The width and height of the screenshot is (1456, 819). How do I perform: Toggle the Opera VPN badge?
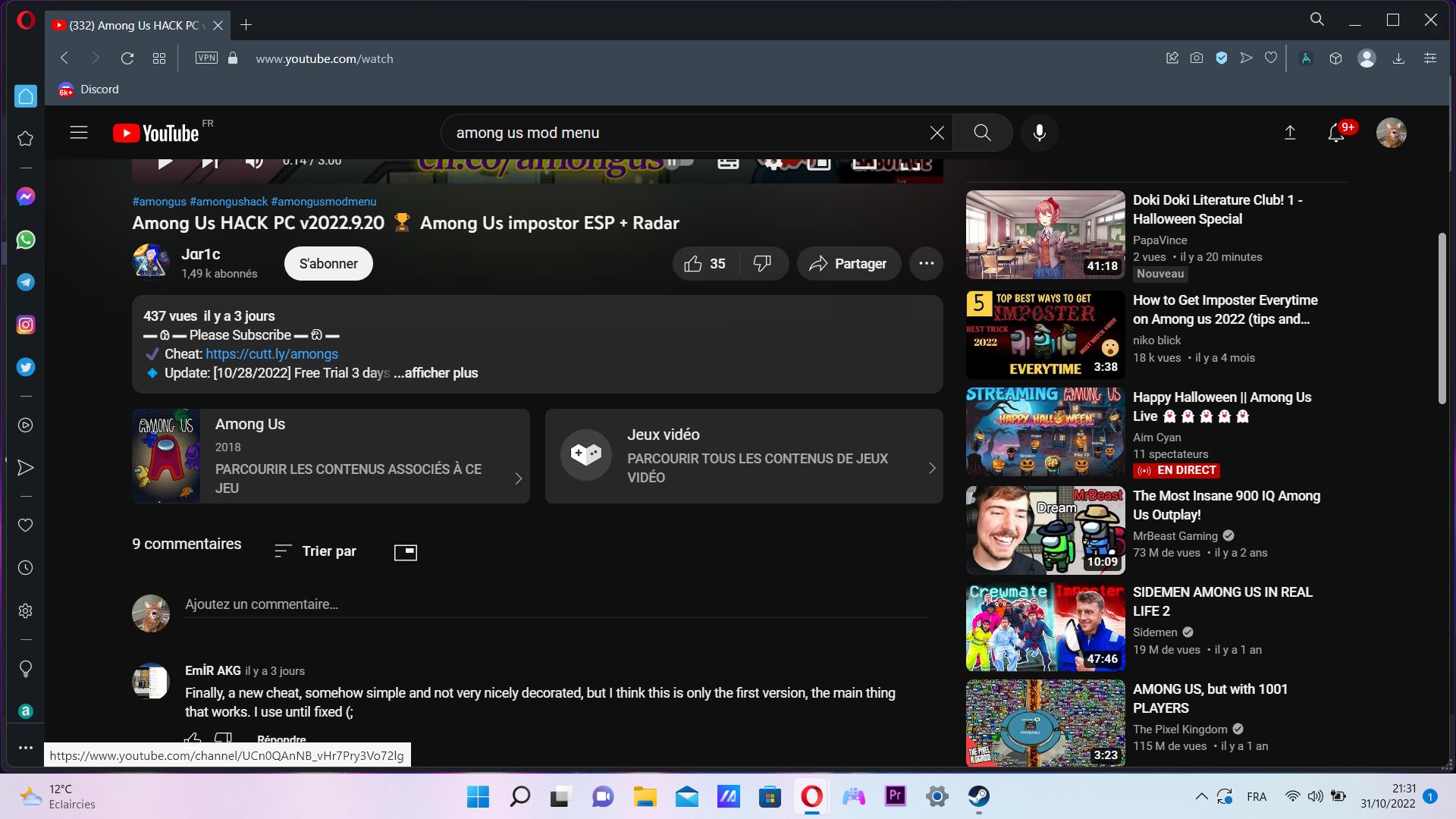[206, 58]
